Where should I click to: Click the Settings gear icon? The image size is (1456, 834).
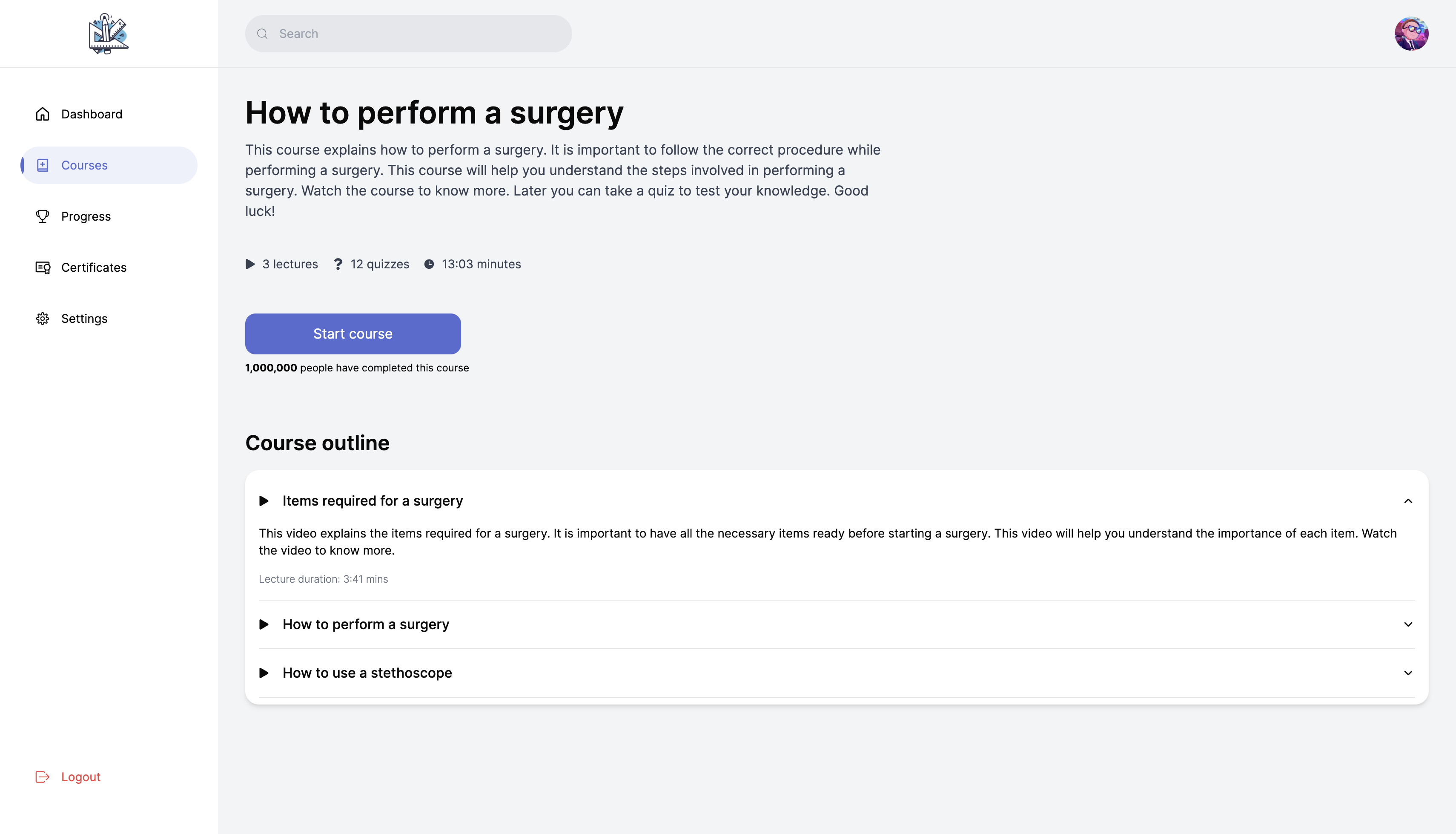42,319
